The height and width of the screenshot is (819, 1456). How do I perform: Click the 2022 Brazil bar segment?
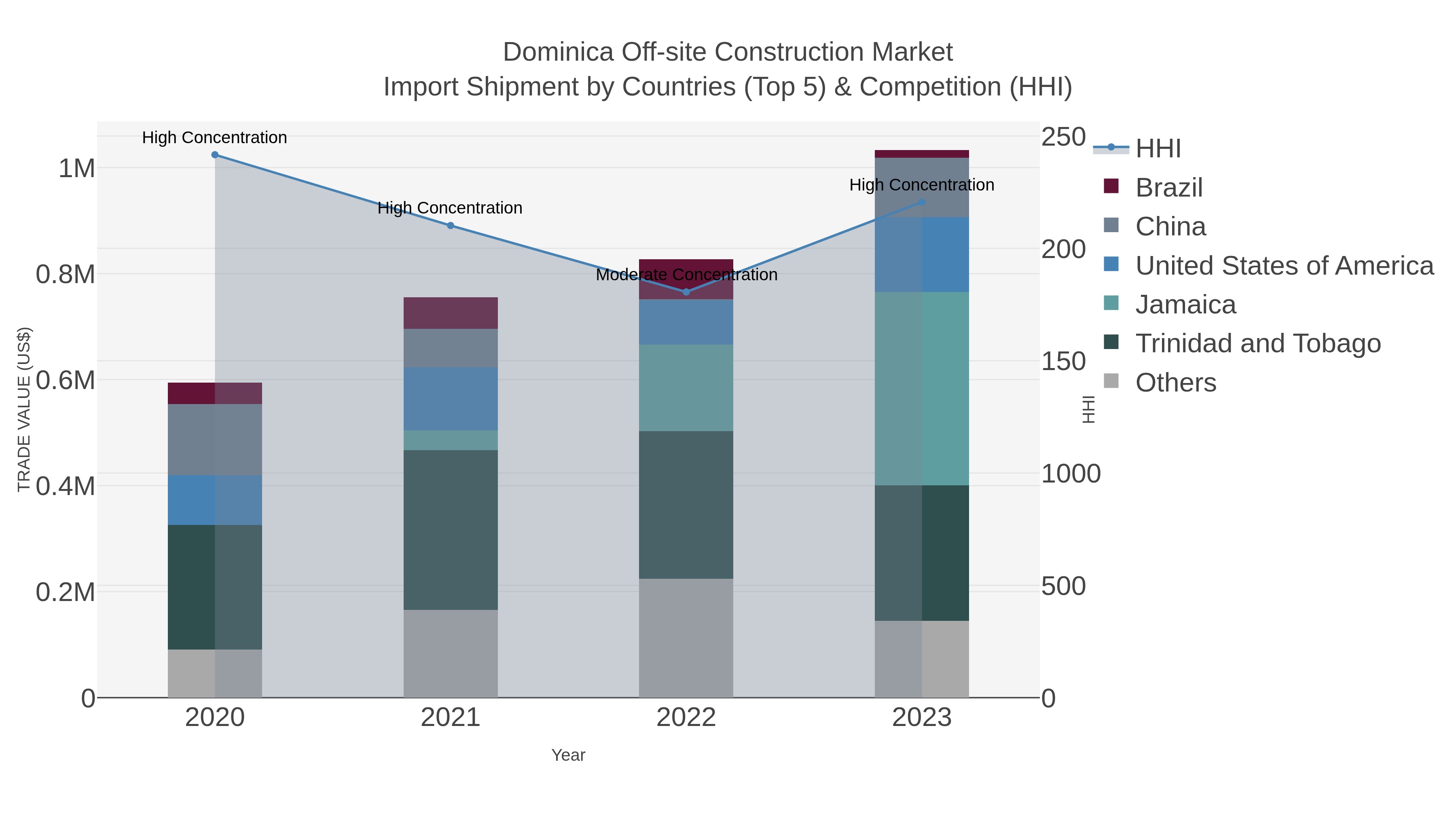tap(686, 279)
